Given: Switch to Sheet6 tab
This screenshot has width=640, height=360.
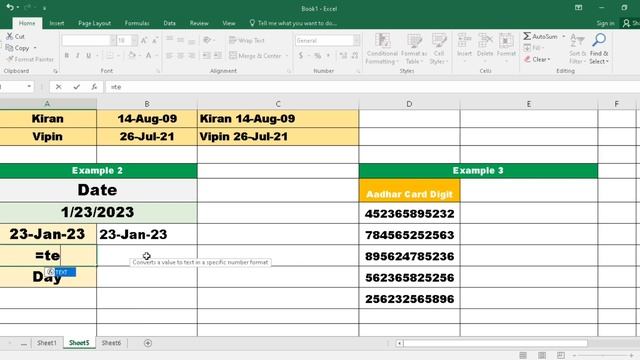Looking at the screenshot, I should [x=111, y=343].
